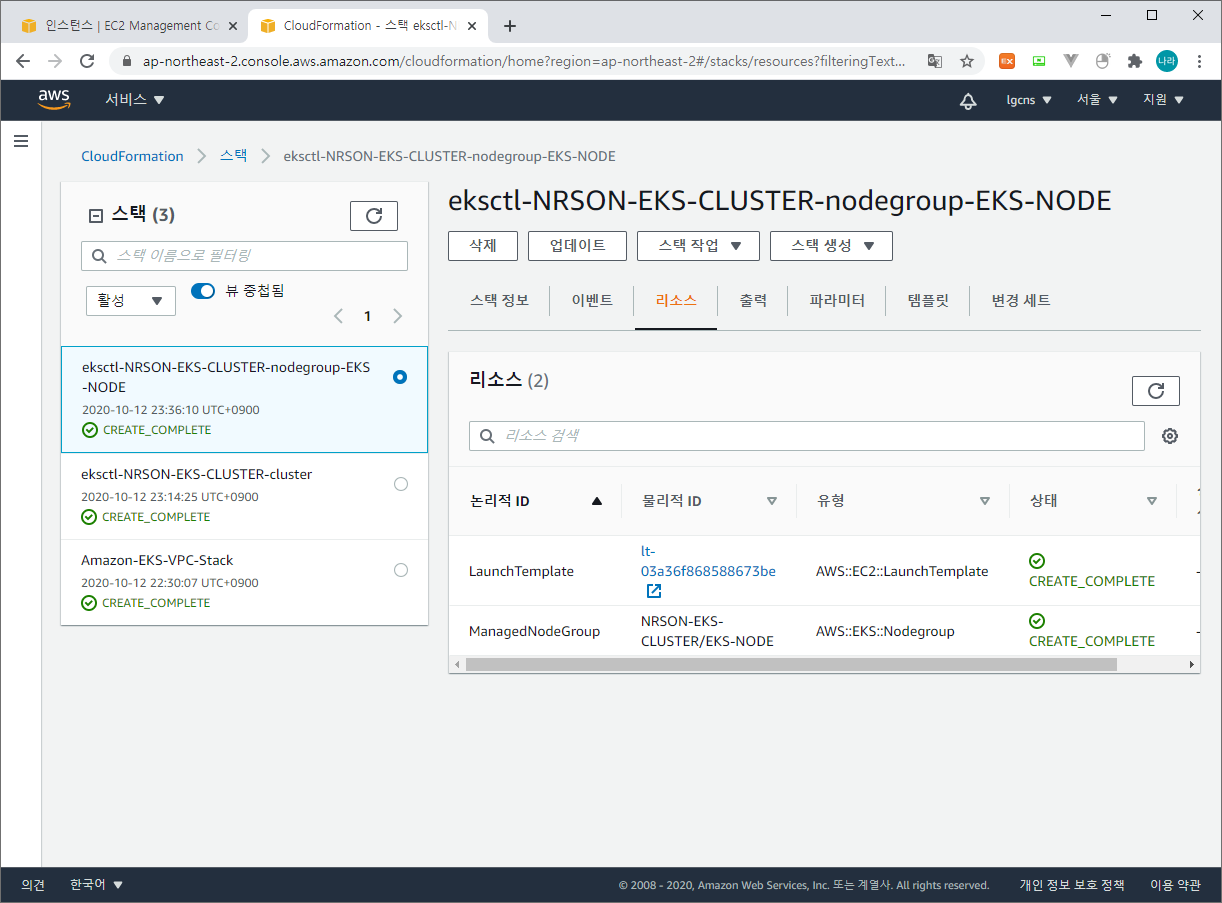Click the resource search field
This screenshot has width=1222, height=903.
pyautogui.click(x=807, y=436)
